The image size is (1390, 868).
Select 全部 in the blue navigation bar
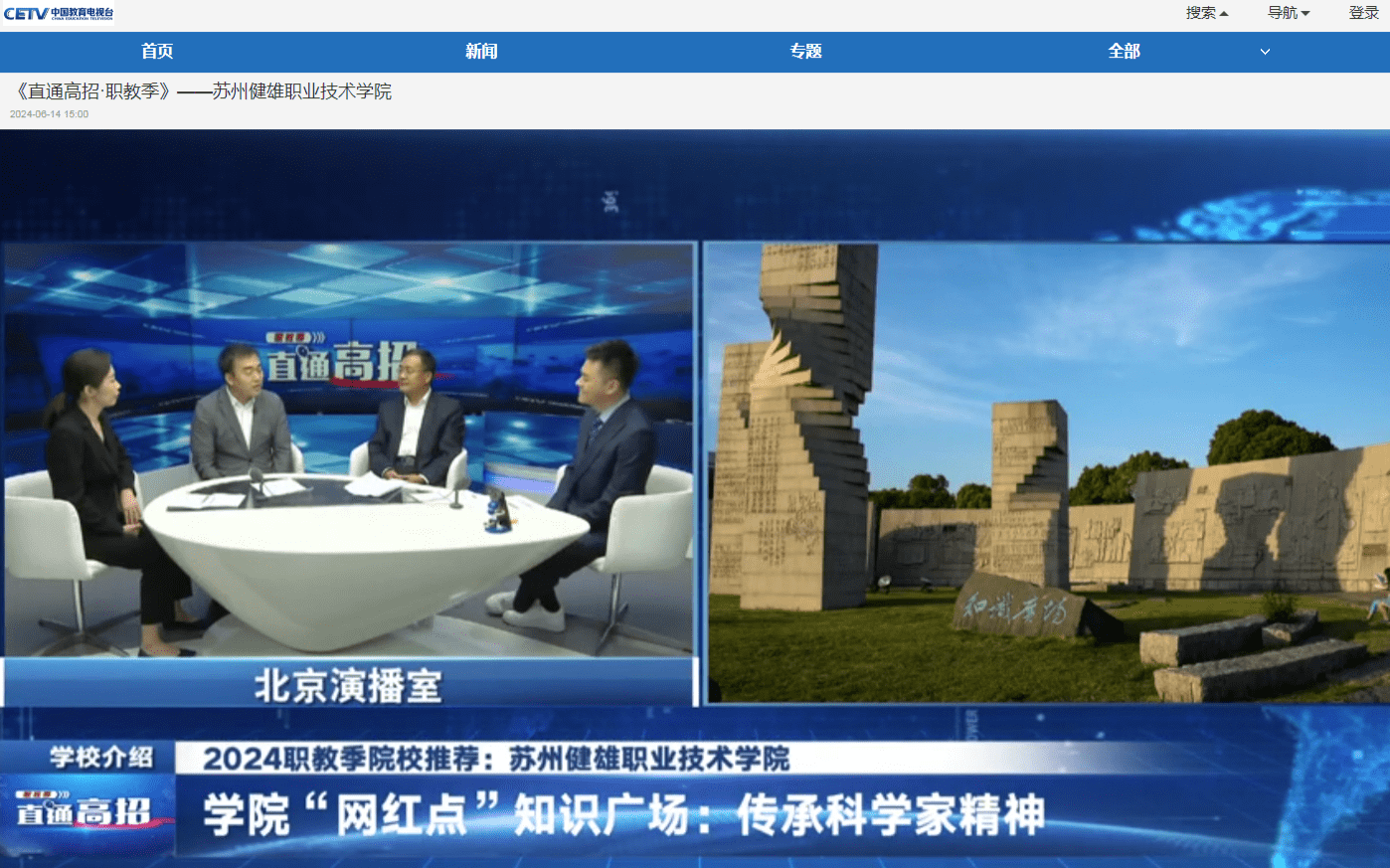click(1124, 51)
